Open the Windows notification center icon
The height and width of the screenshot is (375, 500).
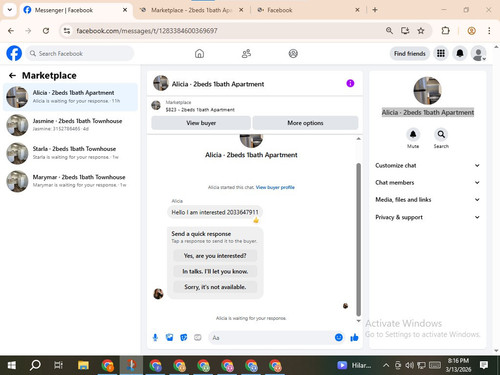(x=484, y=365)
